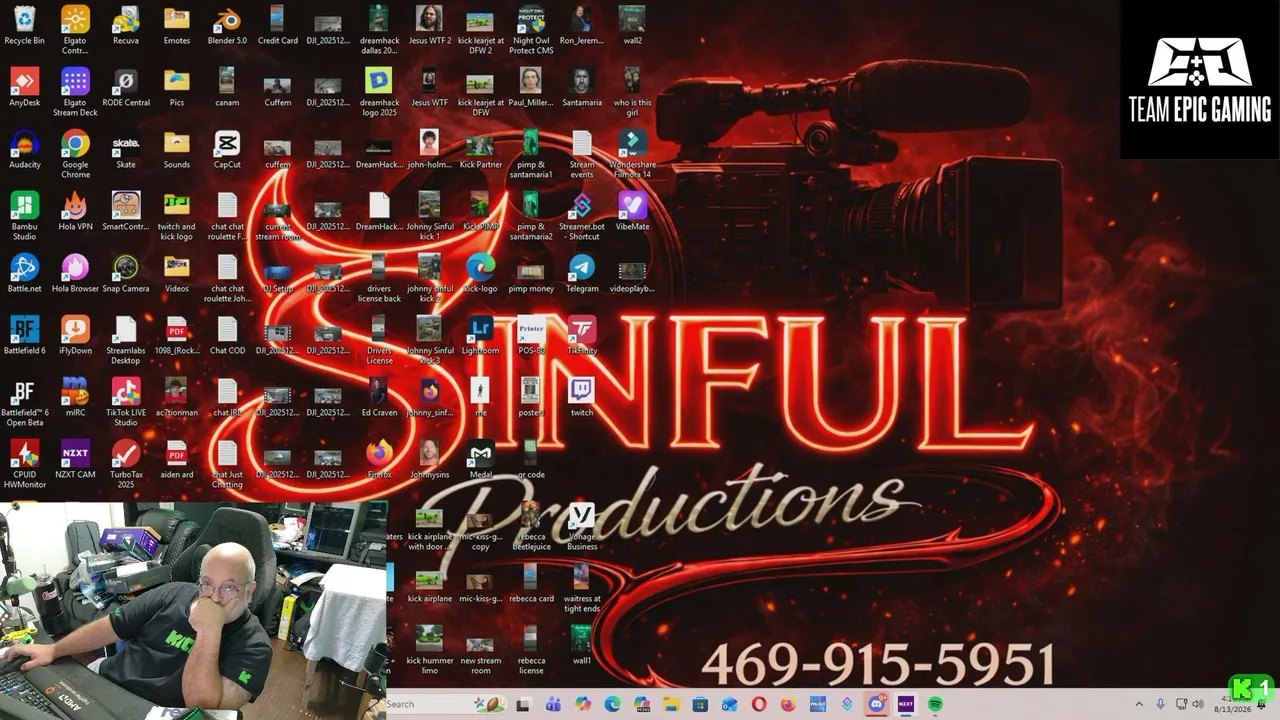
Task: Launch Telegram desktop shortcut
Action: (582, 274)
